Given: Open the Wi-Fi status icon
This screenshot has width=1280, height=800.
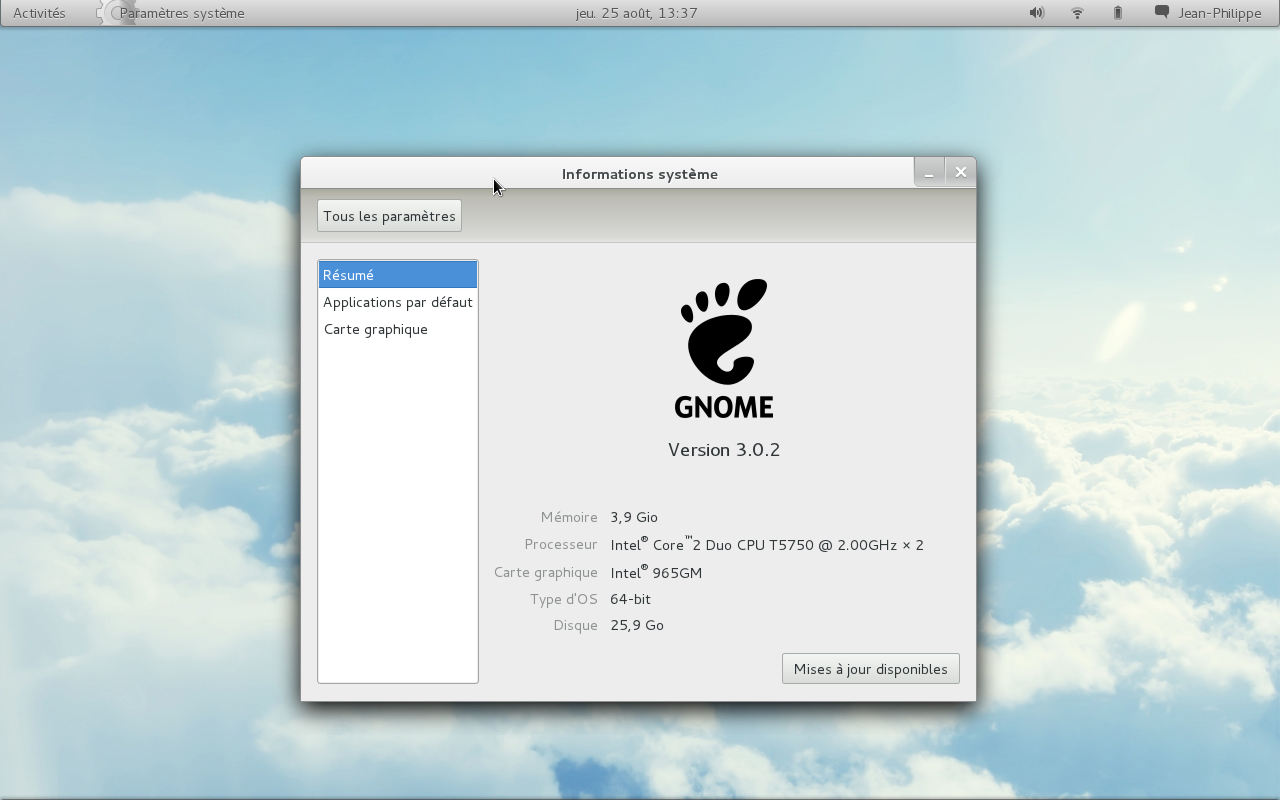Looking at the screenshot, I should click(1077, 13).
